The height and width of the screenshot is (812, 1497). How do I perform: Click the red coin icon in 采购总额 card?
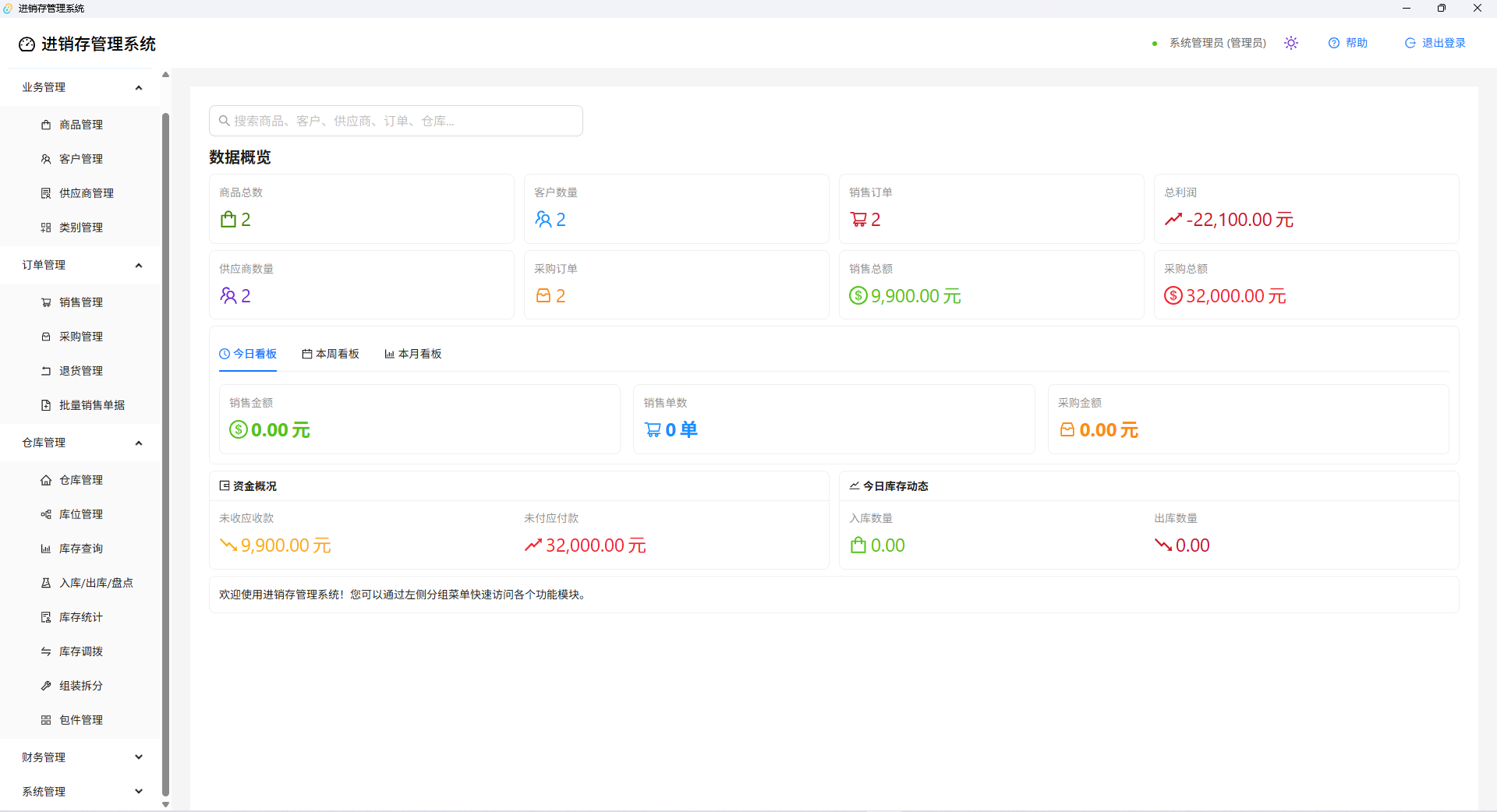coord(1173,296)
